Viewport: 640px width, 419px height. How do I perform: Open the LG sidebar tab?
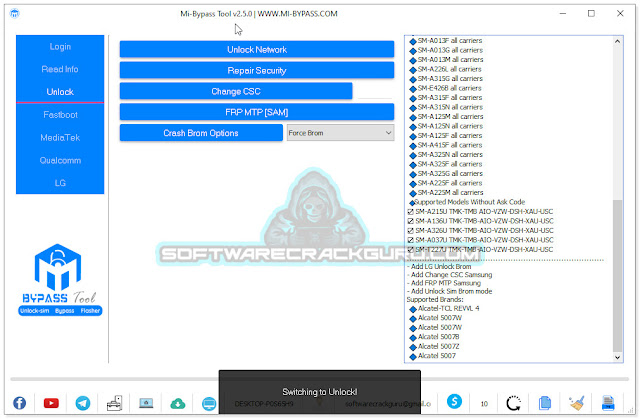pyautogui.click(x=60, y=183)
